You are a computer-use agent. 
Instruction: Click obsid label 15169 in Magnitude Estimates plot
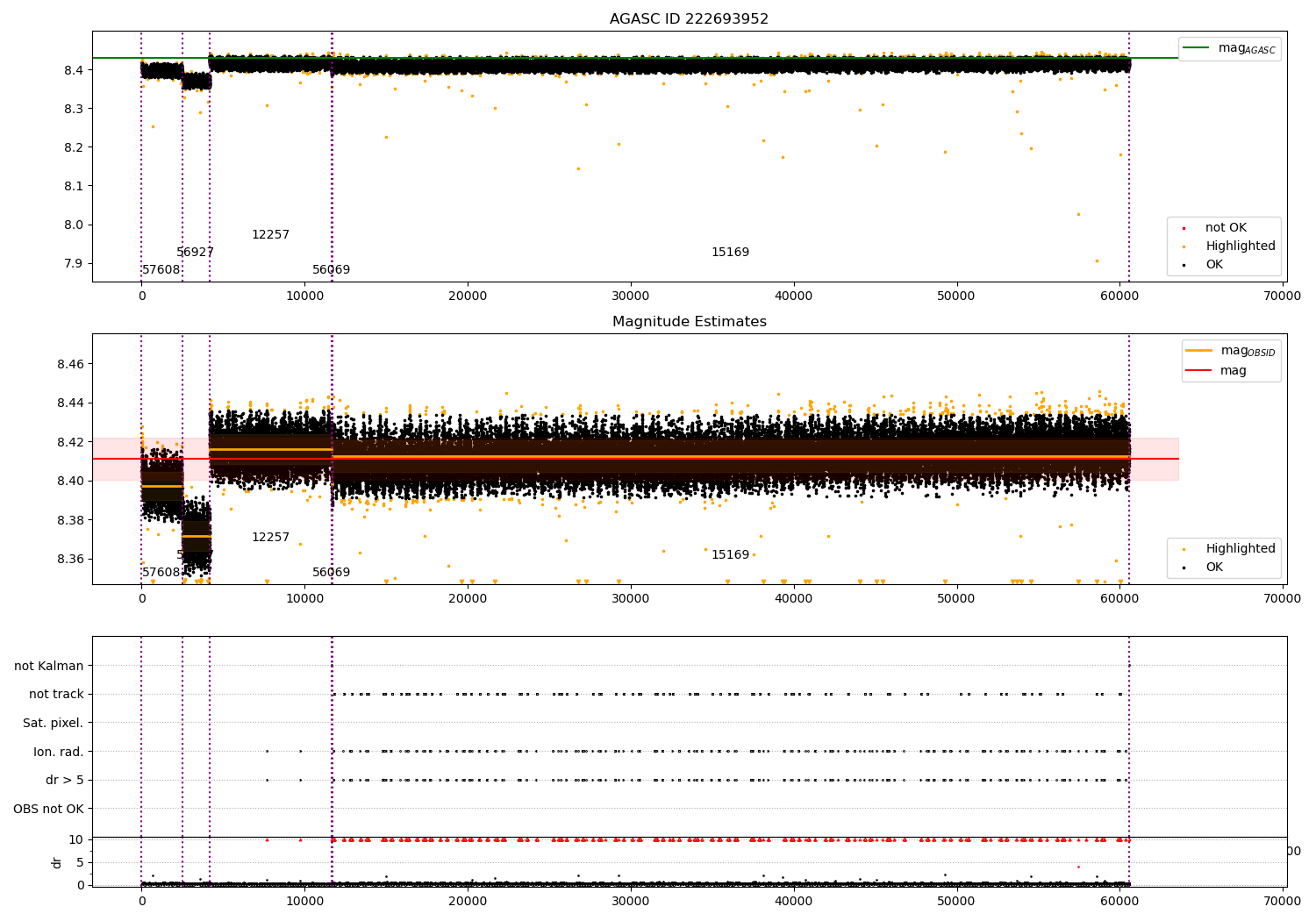[x=730, y=555]
